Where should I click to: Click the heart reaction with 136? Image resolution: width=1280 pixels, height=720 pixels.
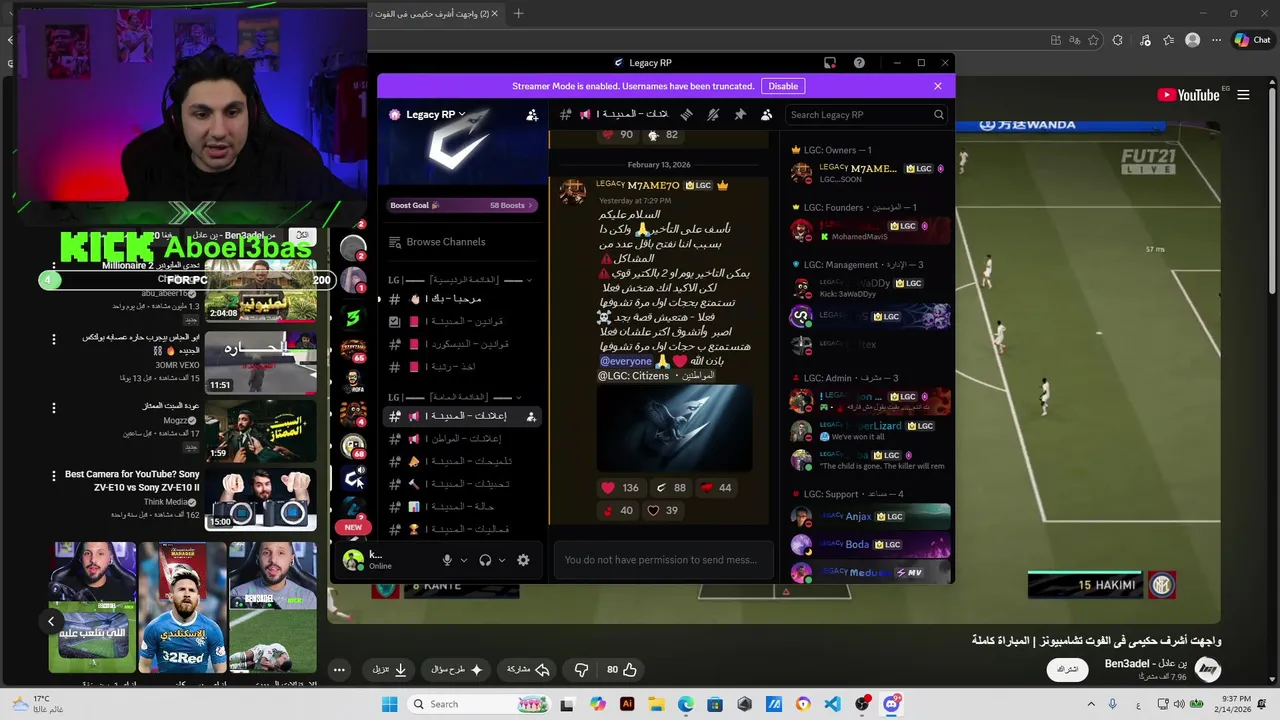click(620, 488)
